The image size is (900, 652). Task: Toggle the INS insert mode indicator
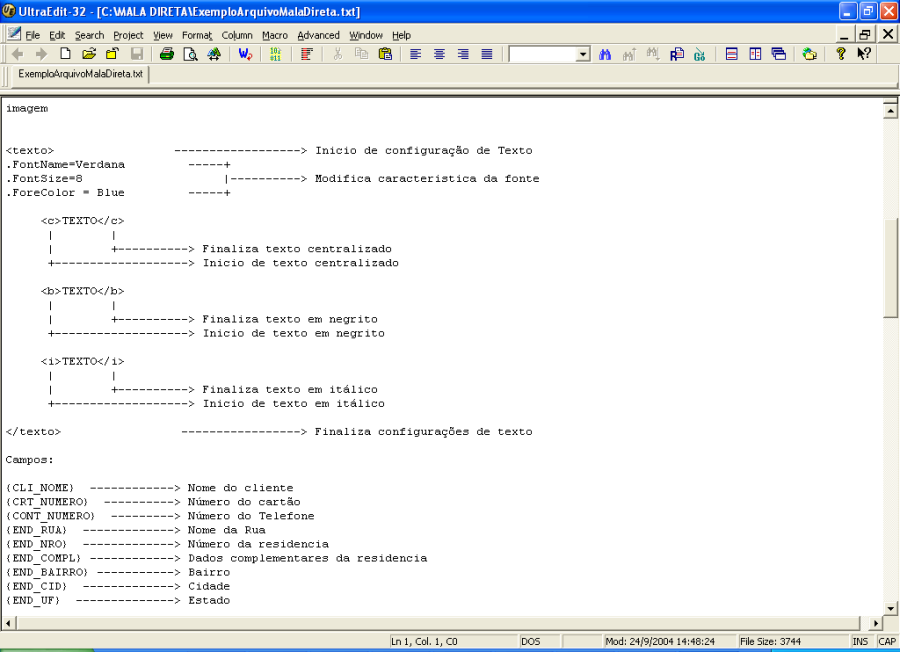(859, 641)
